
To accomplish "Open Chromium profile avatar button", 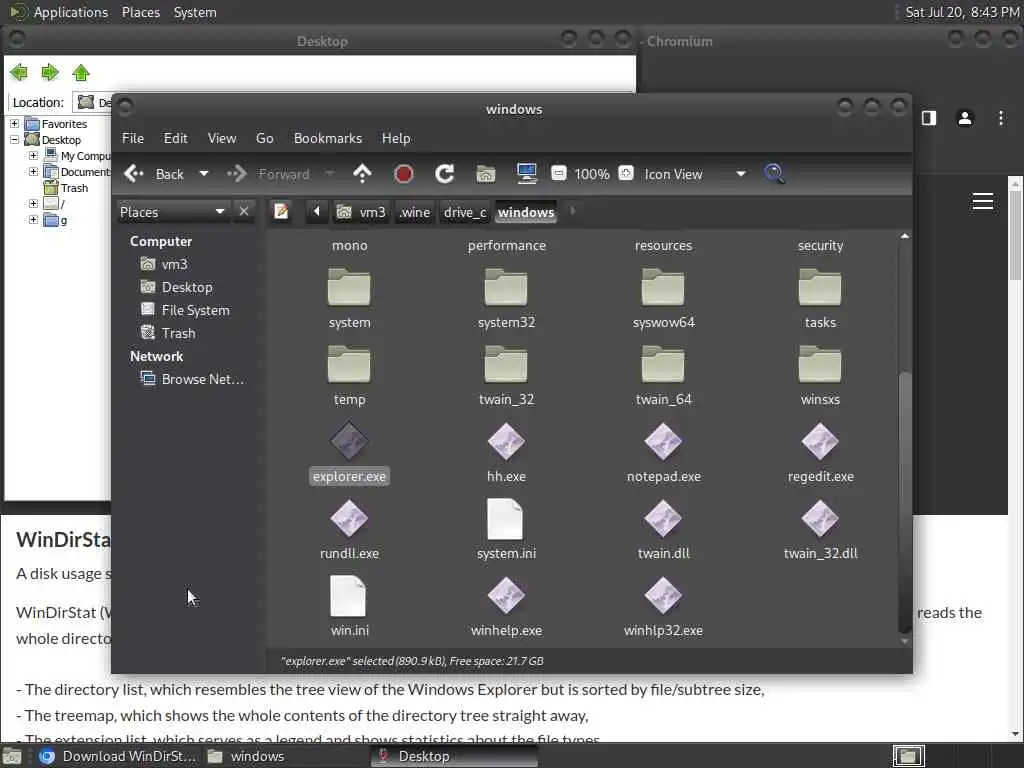I will (x=965, y=118).
